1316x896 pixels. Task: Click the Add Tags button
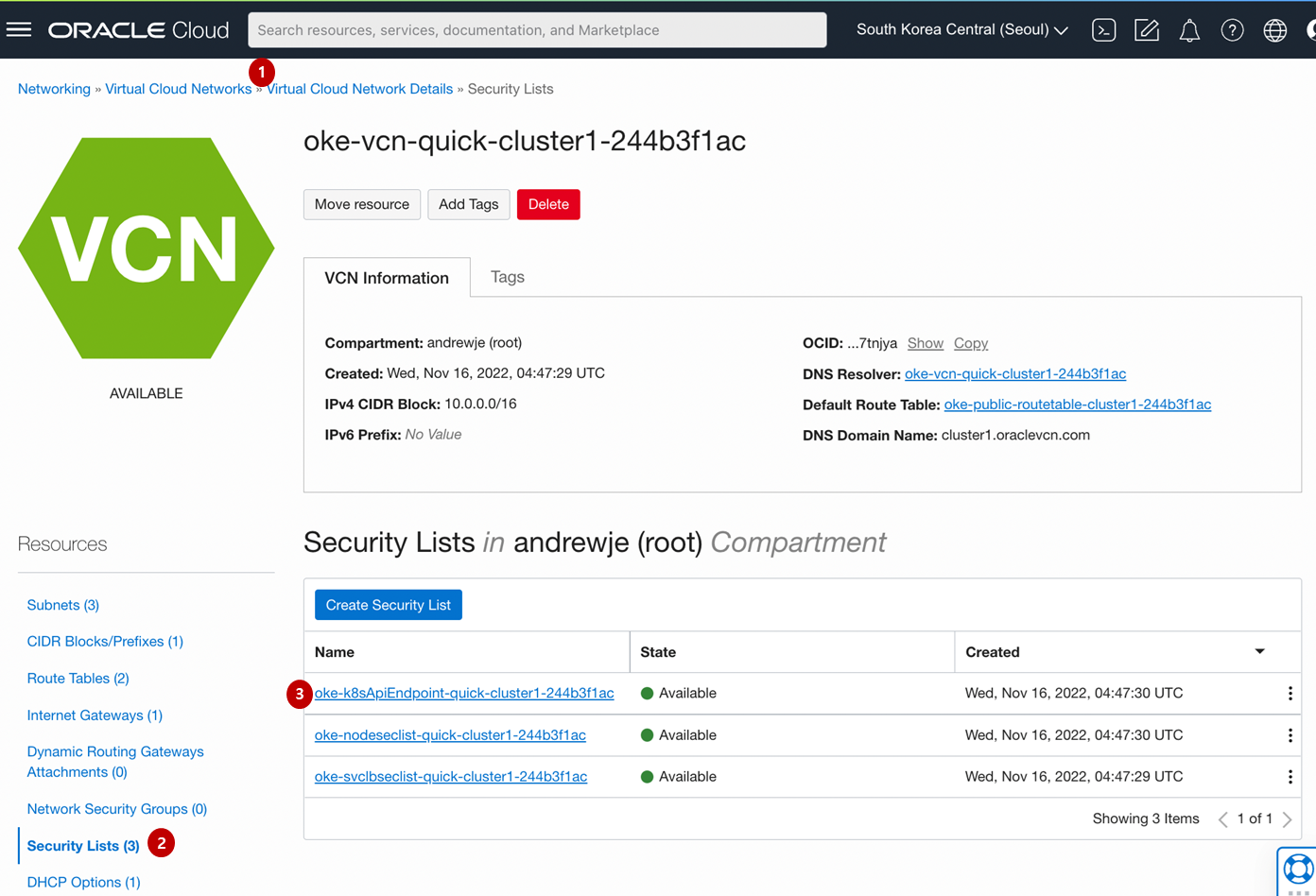click(x=469, y=204)
